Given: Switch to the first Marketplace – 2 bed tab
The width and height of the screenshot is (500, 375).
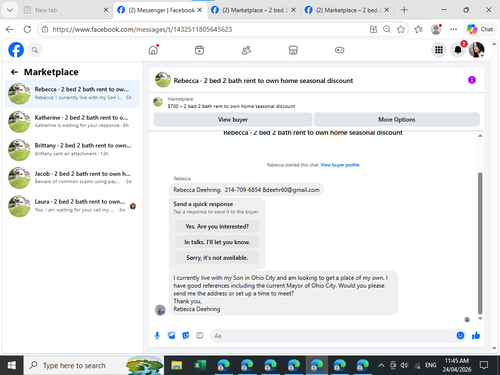Looking at the screenshot, I should click(254, 10).
